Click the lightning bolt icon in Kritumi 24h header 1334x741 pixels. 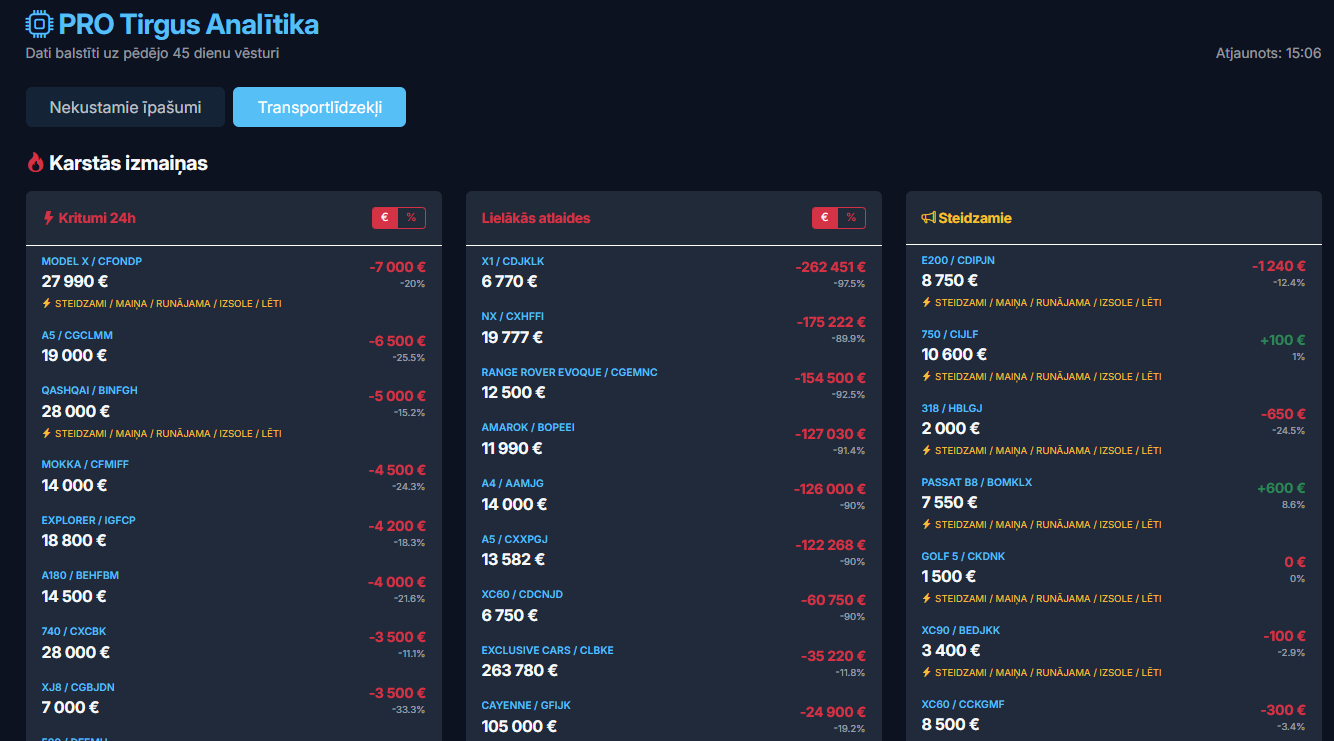pyautogui.click(x=47, y=218)
